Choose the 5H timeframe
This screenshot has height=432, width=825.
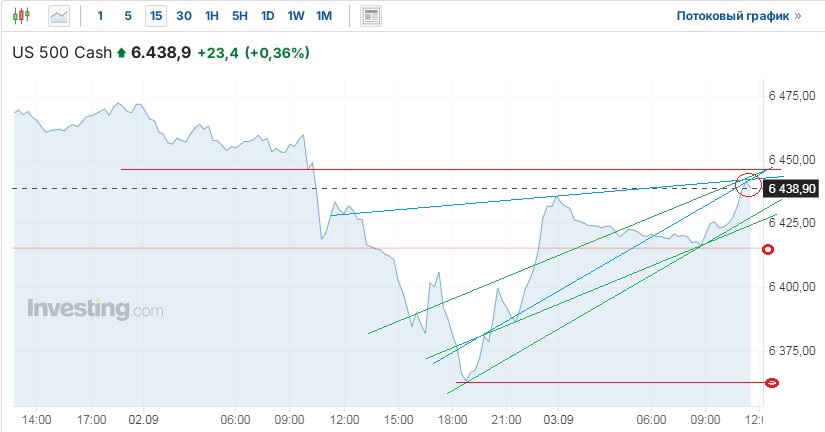coord(239,16)
